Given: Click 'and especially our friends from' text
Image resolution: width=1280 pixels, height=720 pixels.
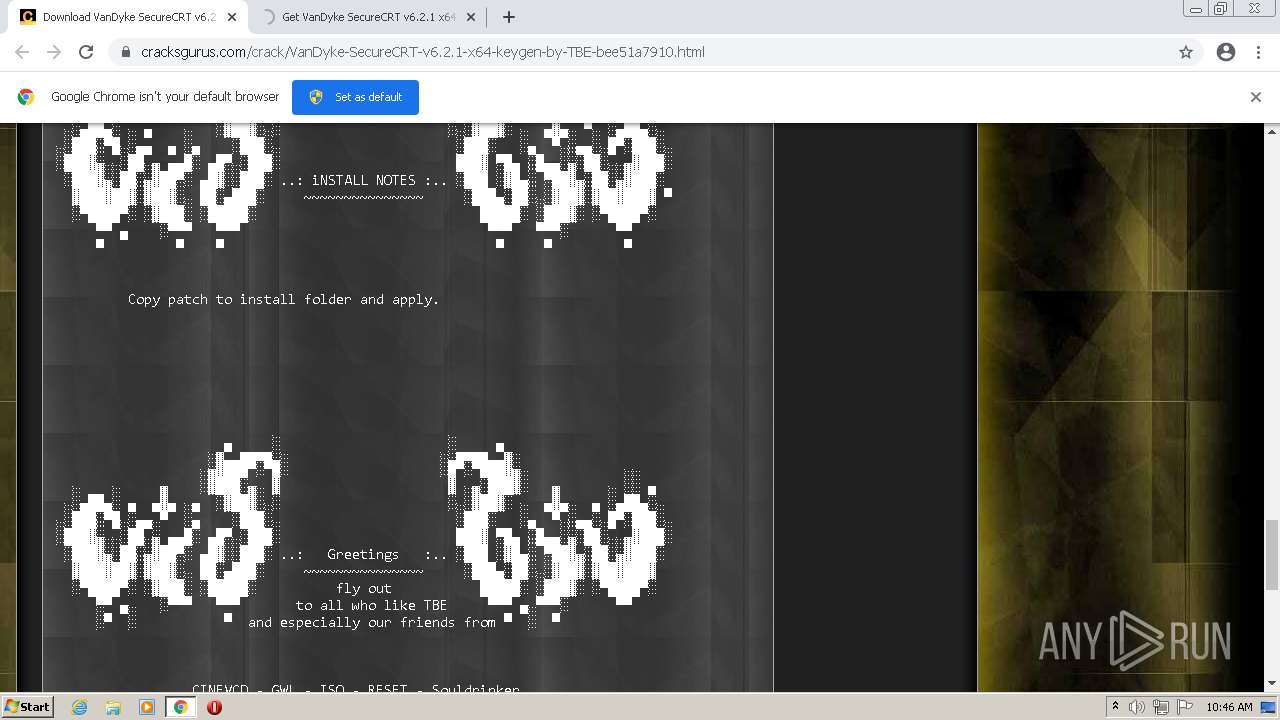Looking at the screenshot, I should click(x=372, y=622).
